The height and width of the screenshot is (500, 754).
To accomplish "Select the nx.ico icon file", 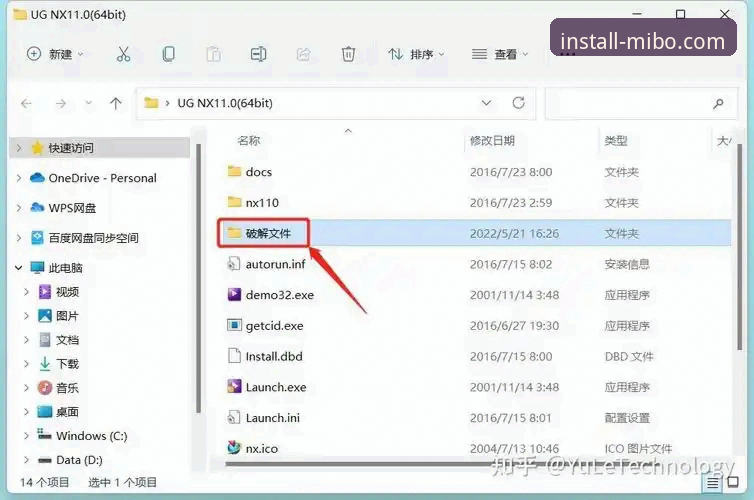I will pyautogui.click(x=252, y=448).
